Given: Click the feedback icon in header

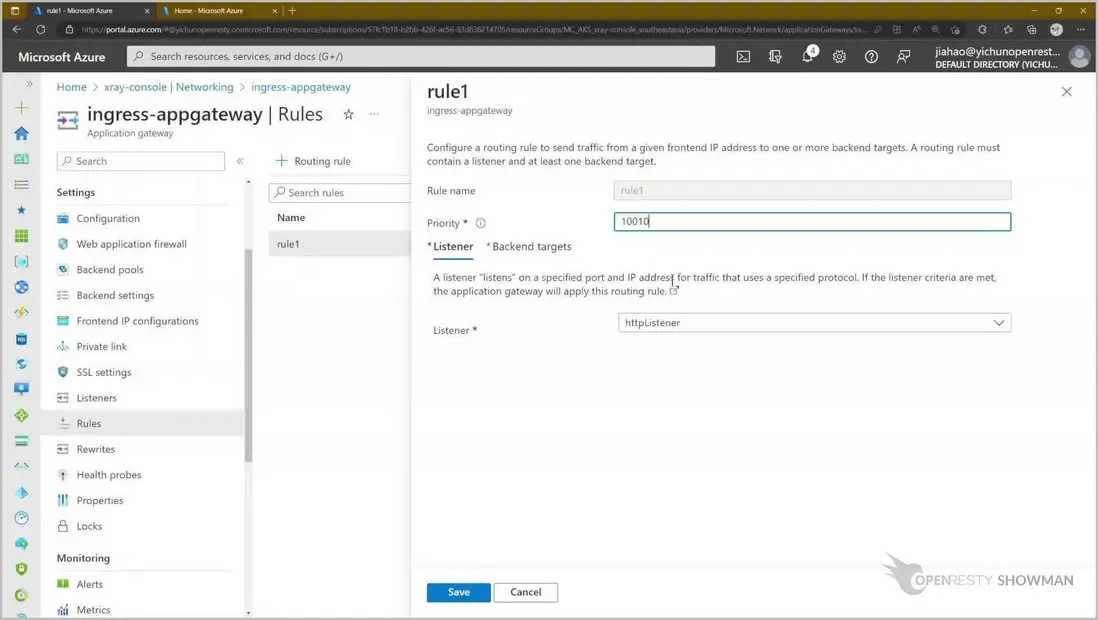Looking at the screenshot, I should [x=903, y=57].
